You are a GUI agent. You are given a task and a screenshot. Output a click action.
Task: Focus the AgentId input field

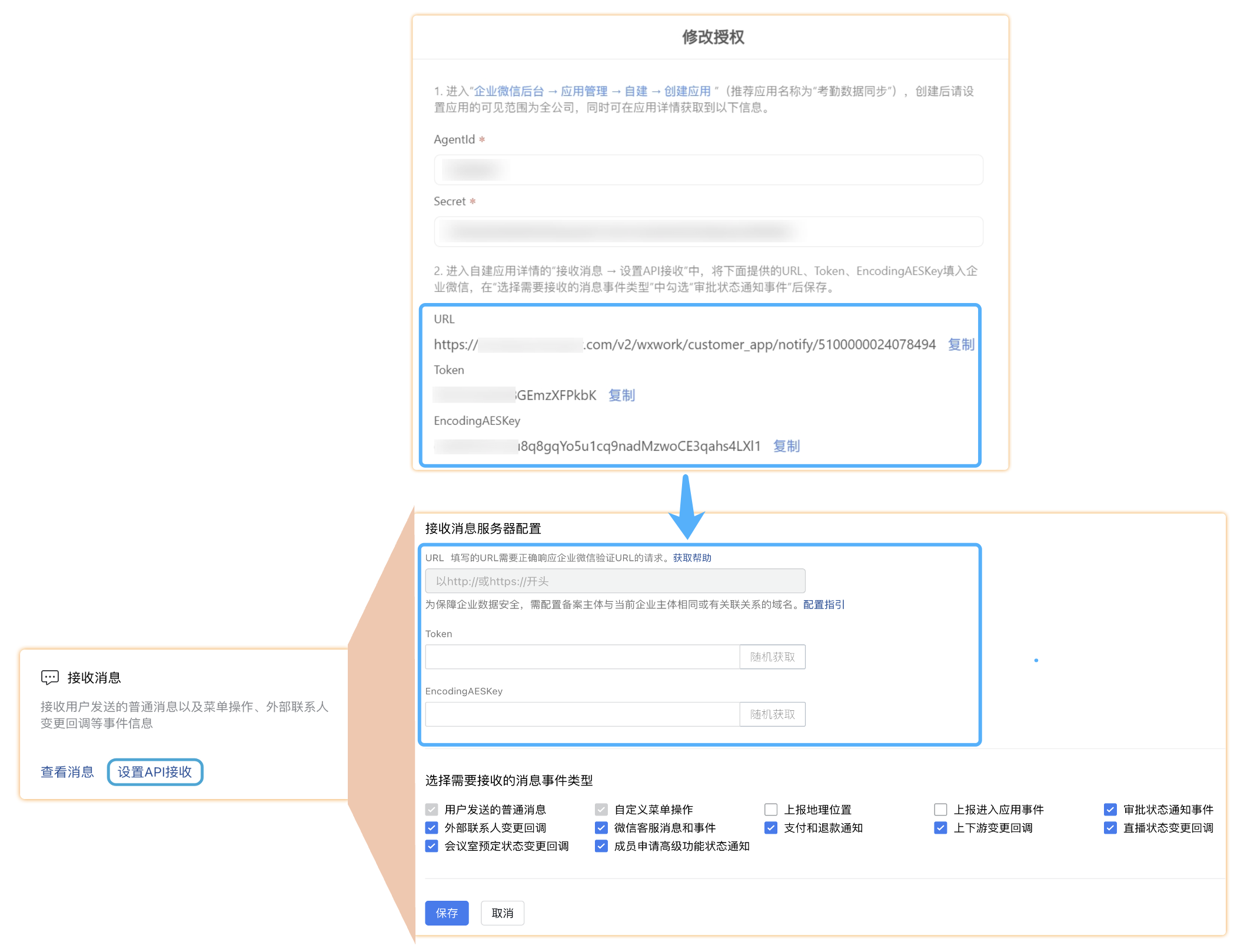[x=709, y=170]
